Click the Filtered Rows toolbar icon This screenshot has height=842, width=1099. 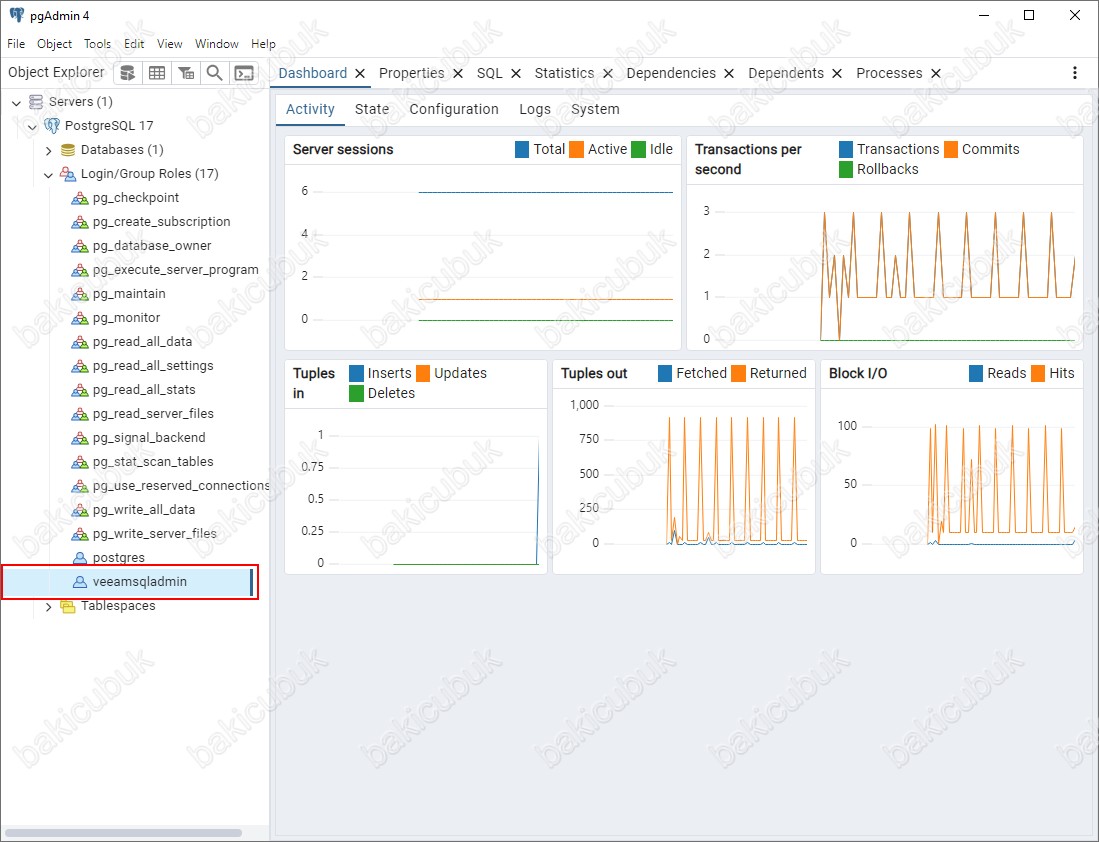point(186,73)
